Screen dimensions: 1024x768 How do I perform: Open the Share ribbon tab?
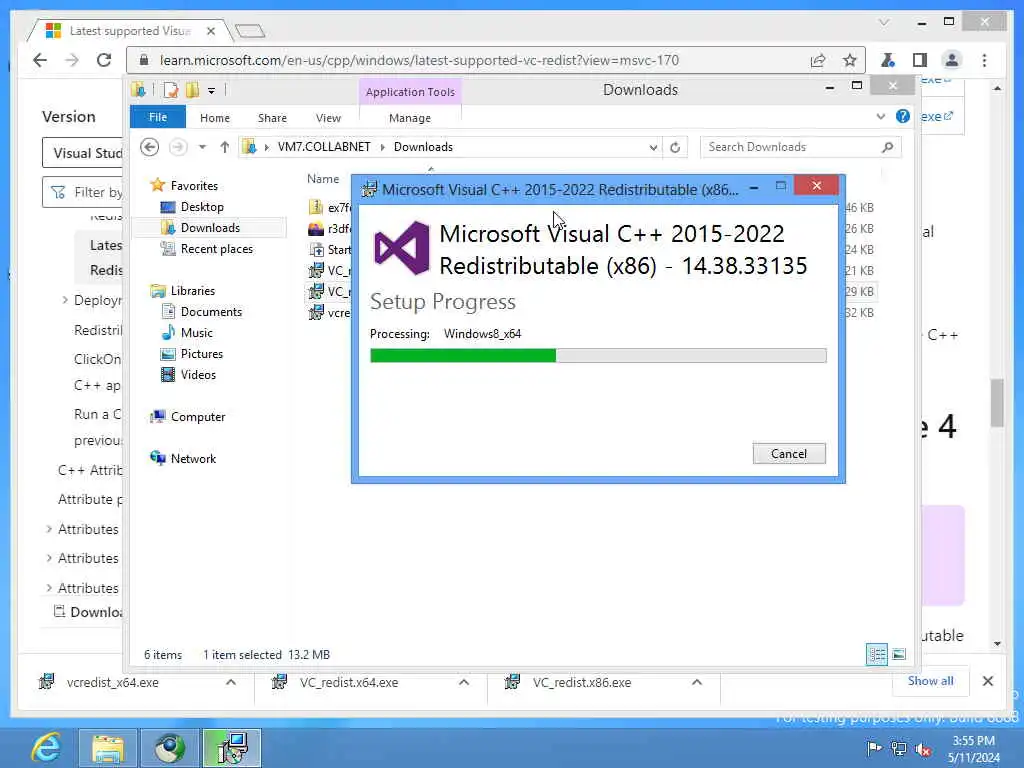click(272, 118)
